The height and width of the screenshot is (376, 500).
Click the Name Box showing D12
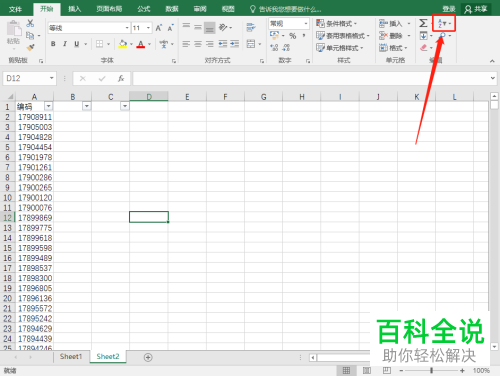click(29, 78)
